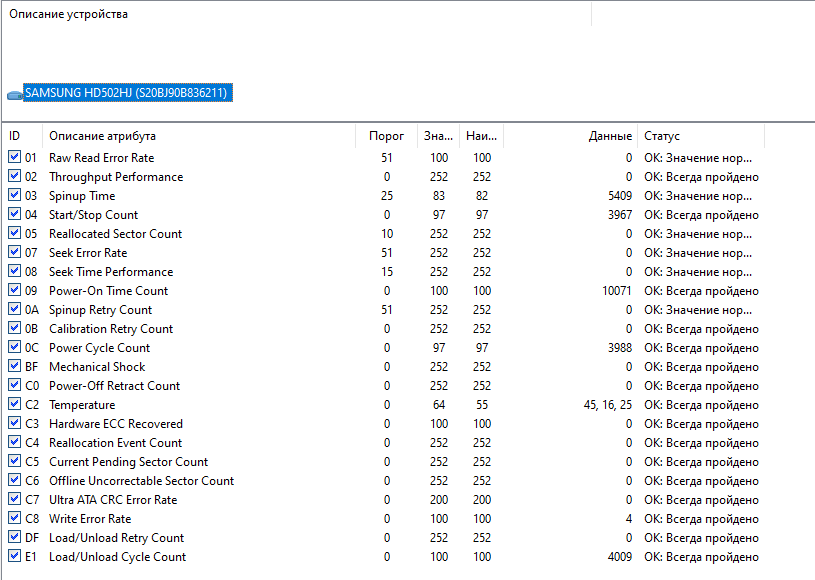The height and width of the screenshot is (580, 815).
Task: Sort by the ID column header
Action: pyautogui.click(x=22, y=136)
